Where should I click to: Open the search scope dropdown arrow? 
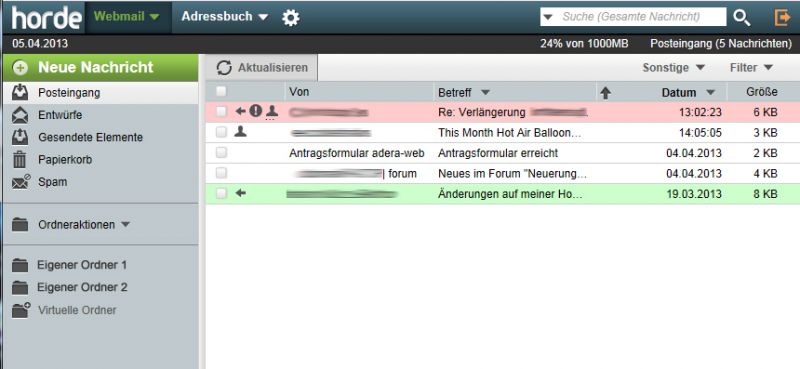coord(548,17)
